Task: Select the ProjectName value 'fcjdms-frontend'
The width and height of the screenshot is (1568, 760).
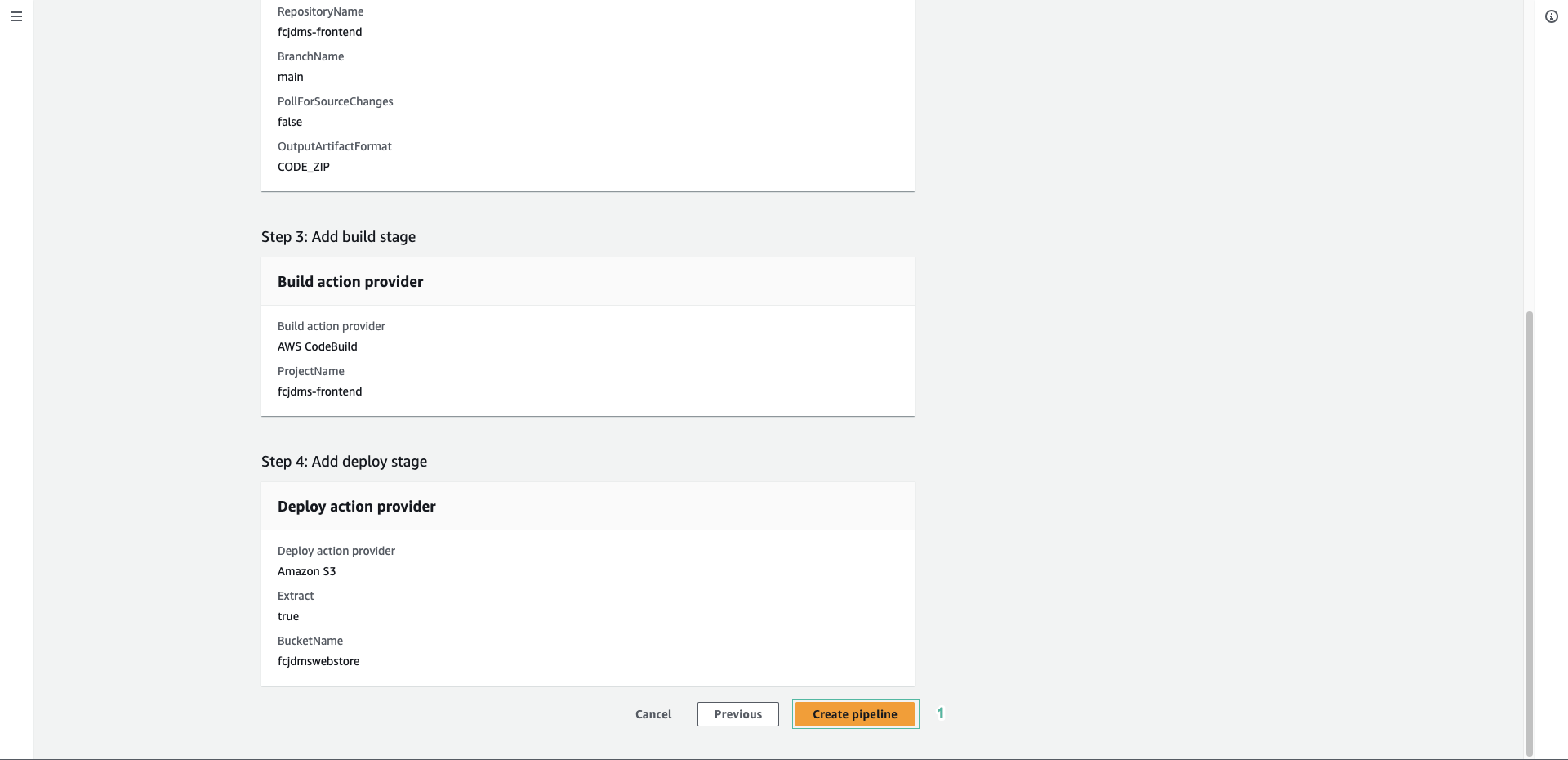Action: click(x=319, y=391)
